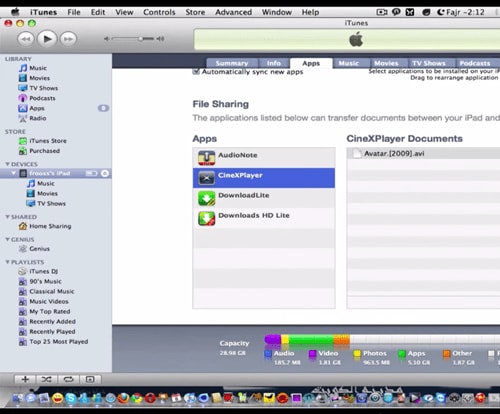Switch to the Apps tab
This screenshot has height=414, width=500.
(311, 63)
